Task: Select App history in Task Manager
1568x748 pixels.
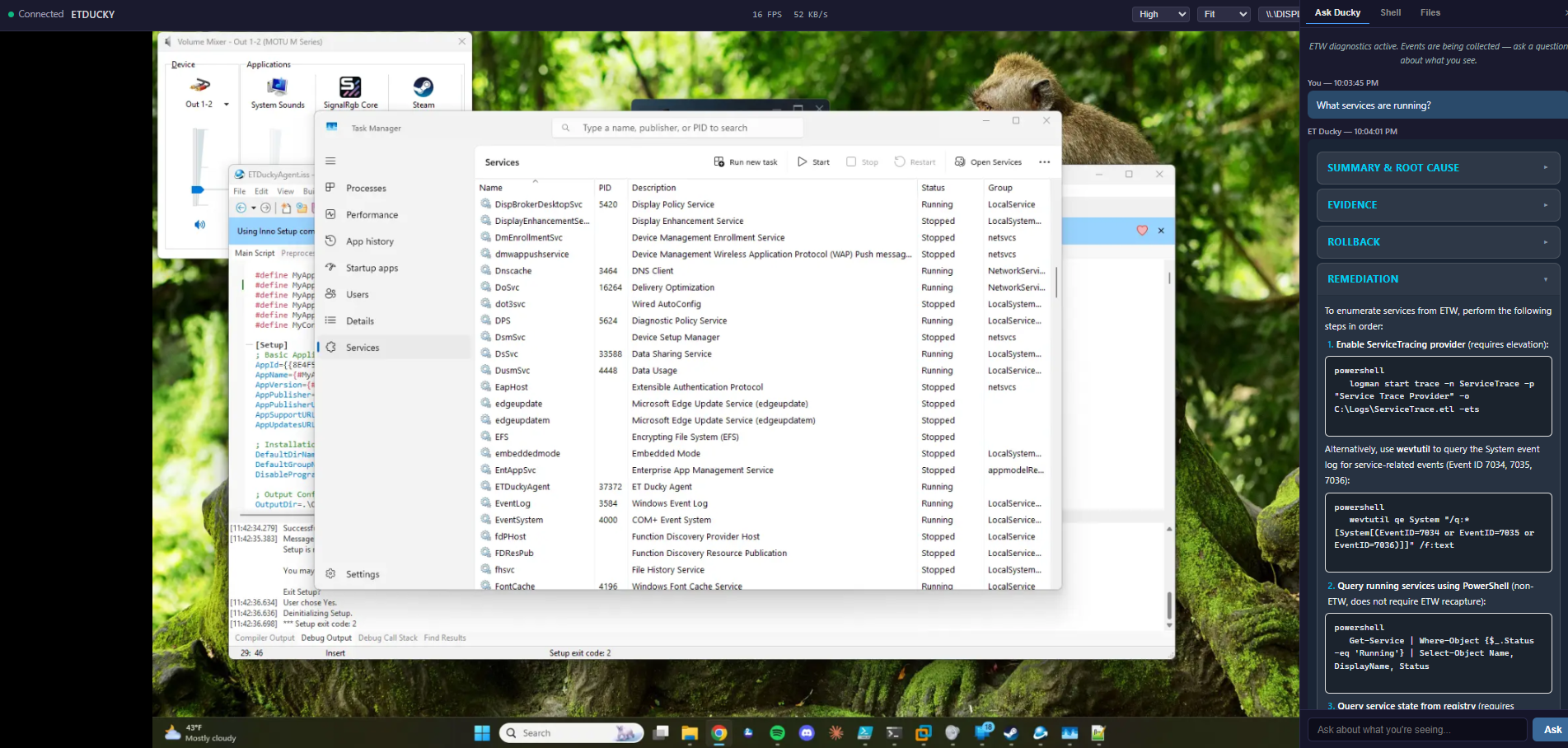Action: [368, 241]
